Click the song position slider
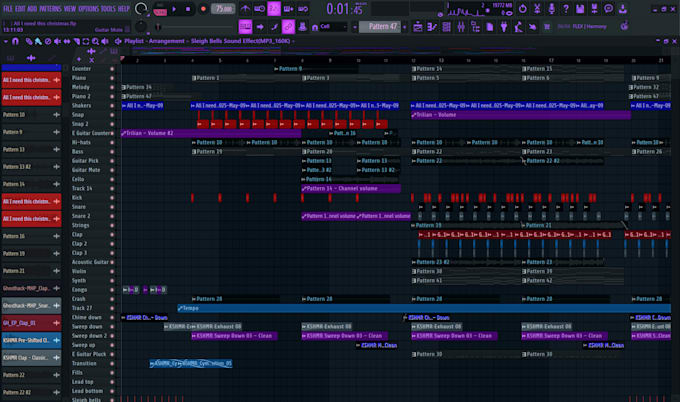This screenshot has height=402, width=680. 196,27
